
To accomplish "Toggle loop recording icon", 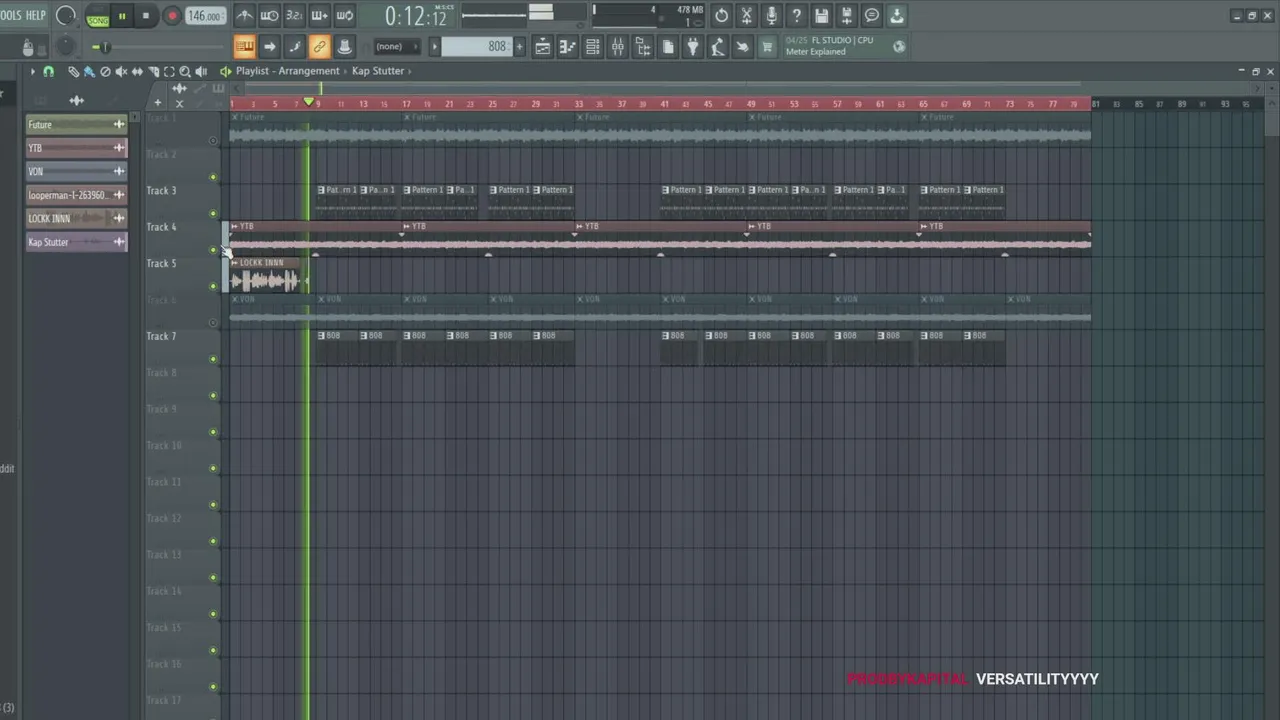I will 344,16.
